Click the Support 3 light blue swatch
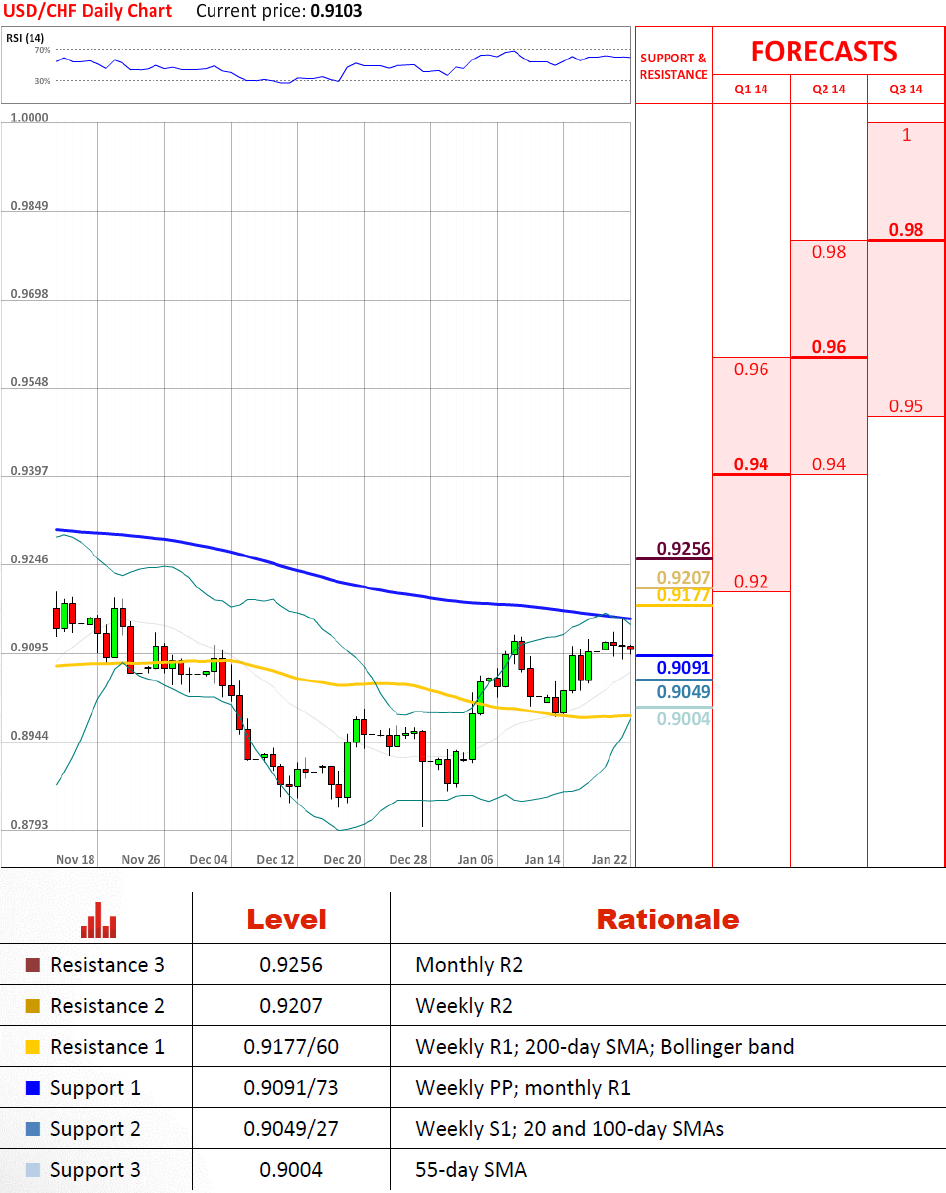 click(33, 1170)
